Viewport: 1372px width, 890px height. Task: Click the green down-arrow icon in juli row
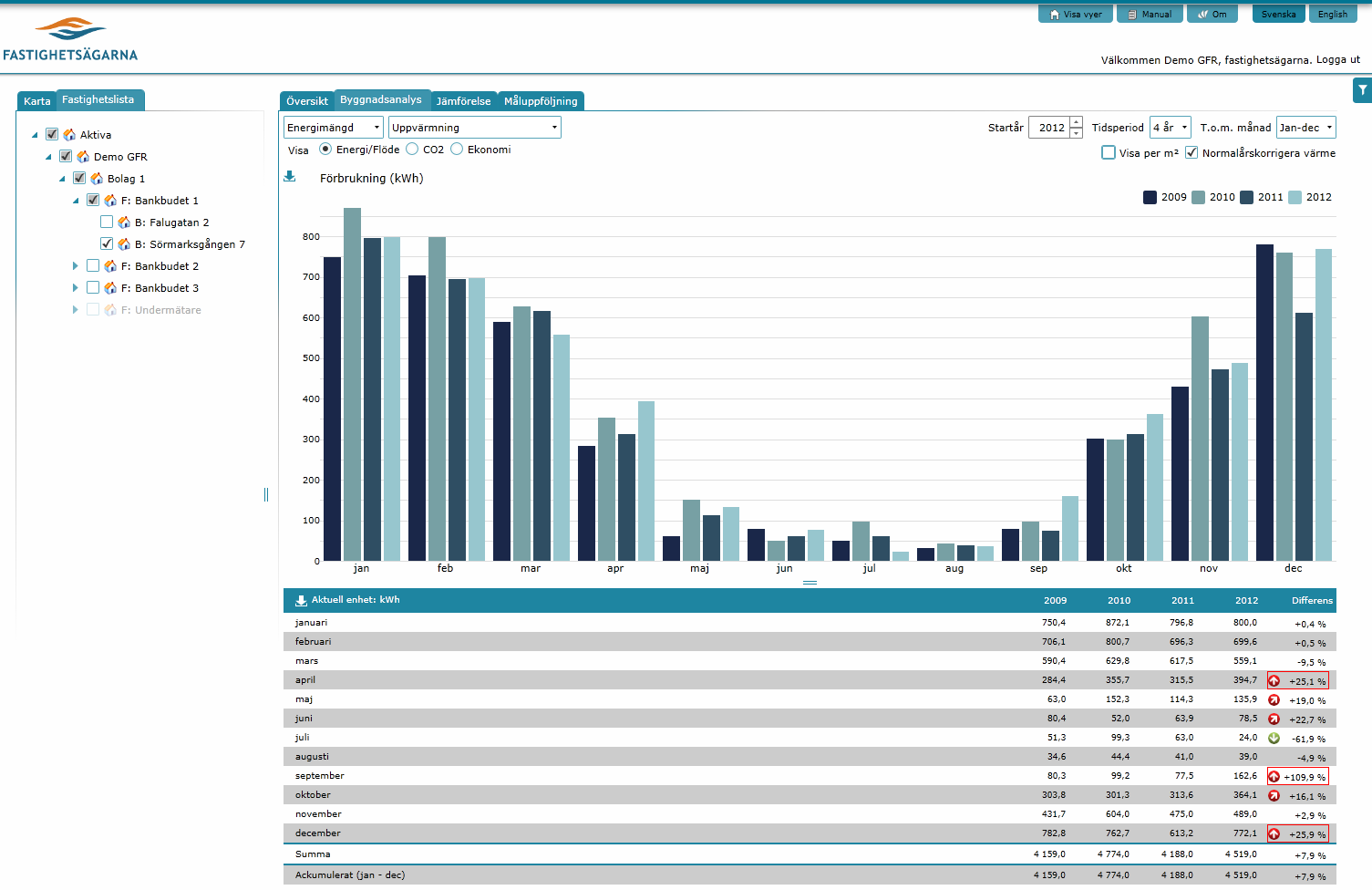[1274, 739]
